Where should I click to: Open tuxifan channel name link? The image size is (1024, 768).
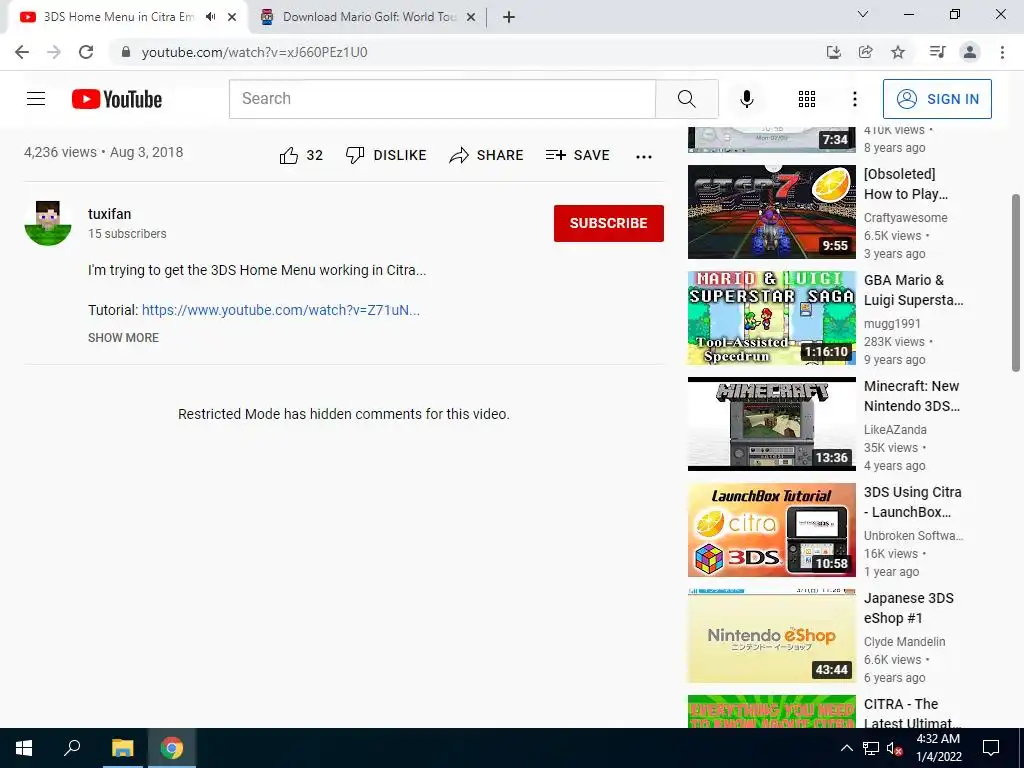tap(110, 214)
